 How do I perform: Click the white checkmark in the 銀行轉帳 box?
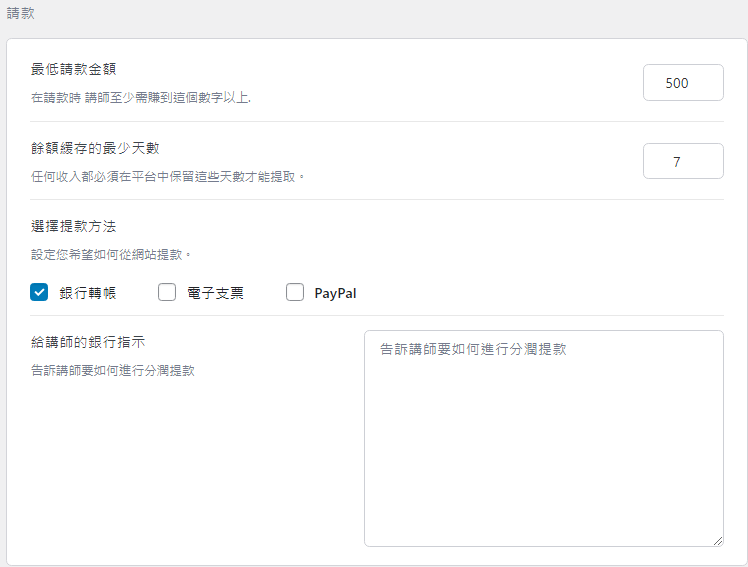click(x=39, y=292)
